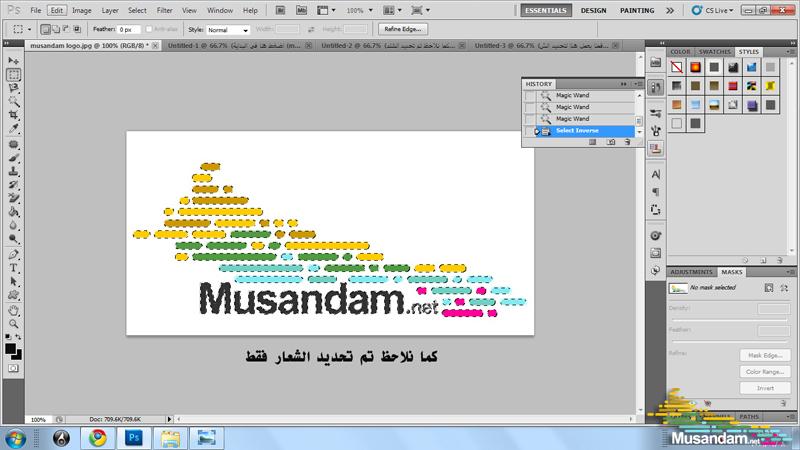This screenshot has width=800, height=450.
Task: Select the Hand tool
Action: click(x=13, y=310)
